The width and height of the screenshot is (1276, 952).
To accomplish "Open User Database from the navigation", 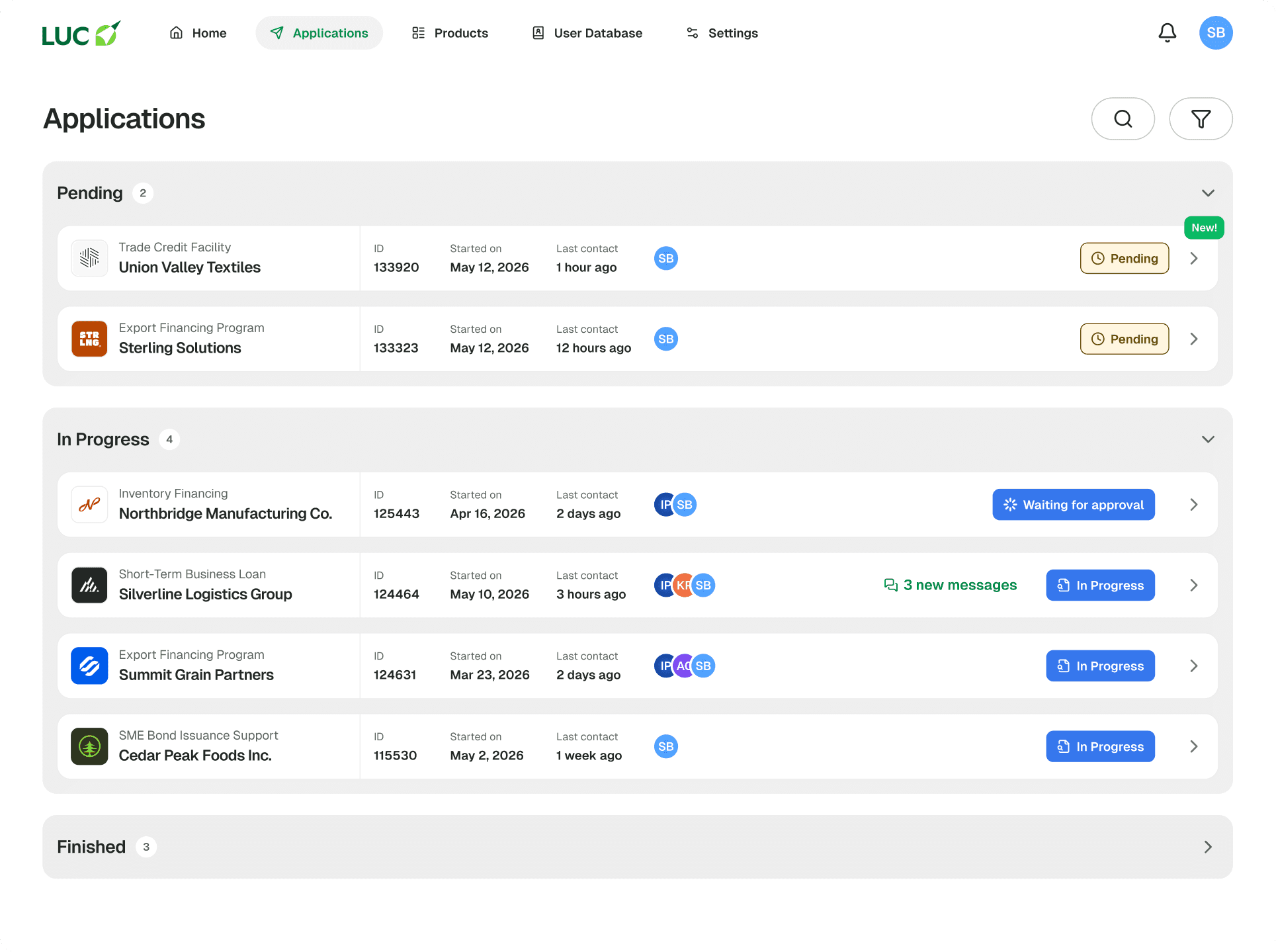I will click(x=587, y=33).
